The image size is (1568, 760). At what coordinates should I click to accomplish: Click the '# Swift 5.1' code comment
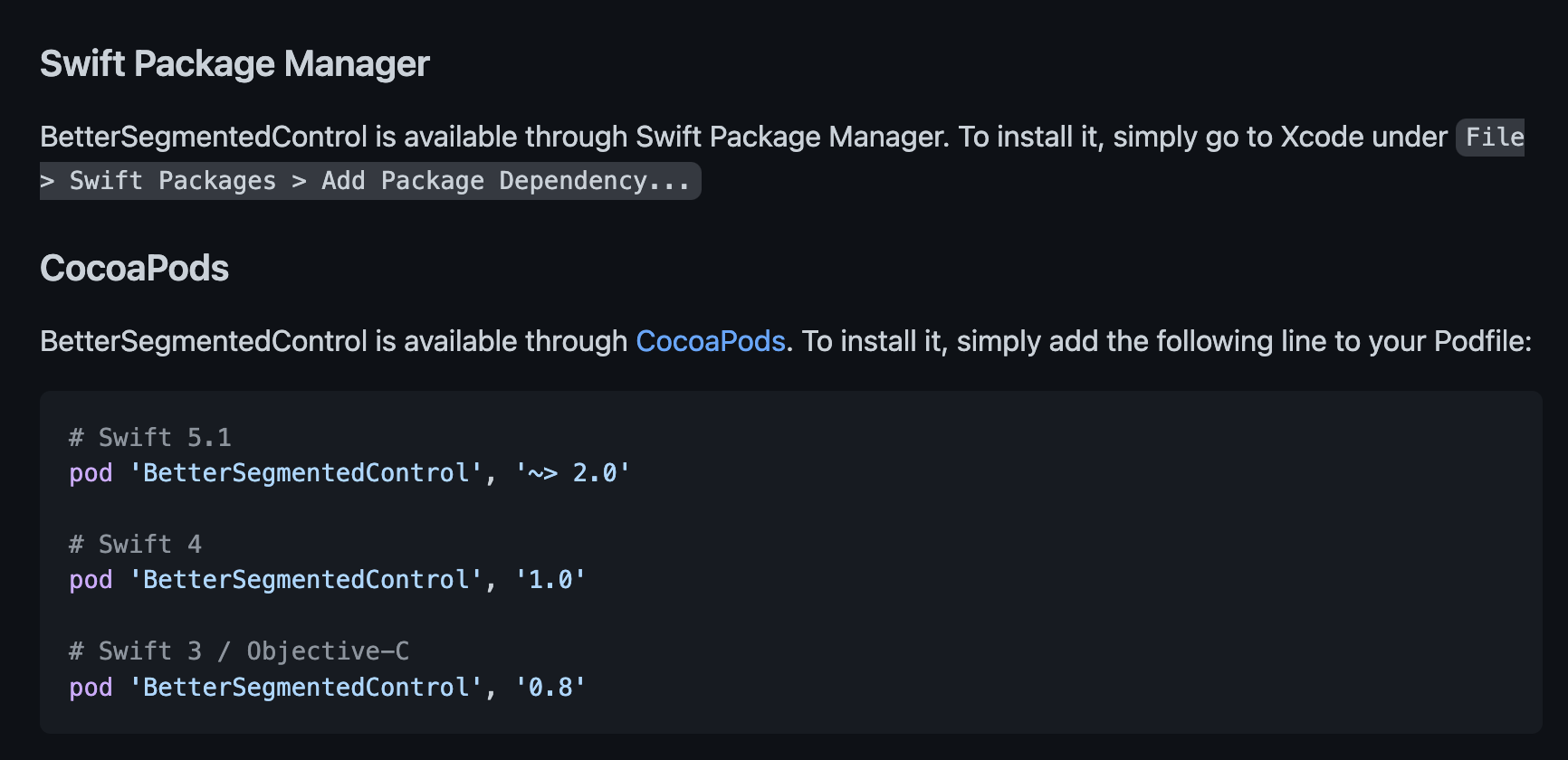(x=150, y=438)
